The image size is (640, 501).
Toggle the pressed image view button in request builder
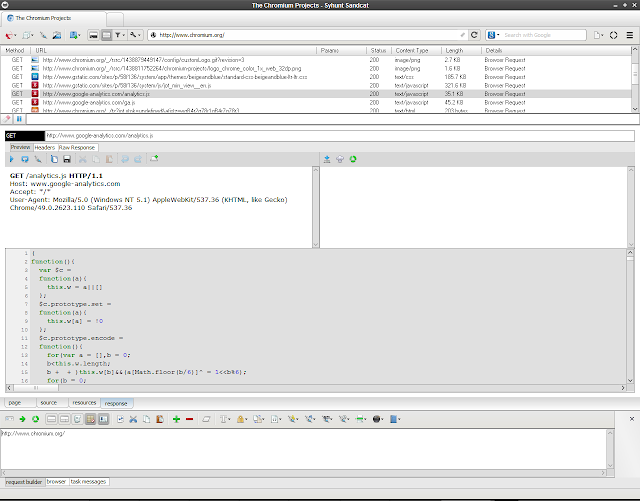coord(104,419)
